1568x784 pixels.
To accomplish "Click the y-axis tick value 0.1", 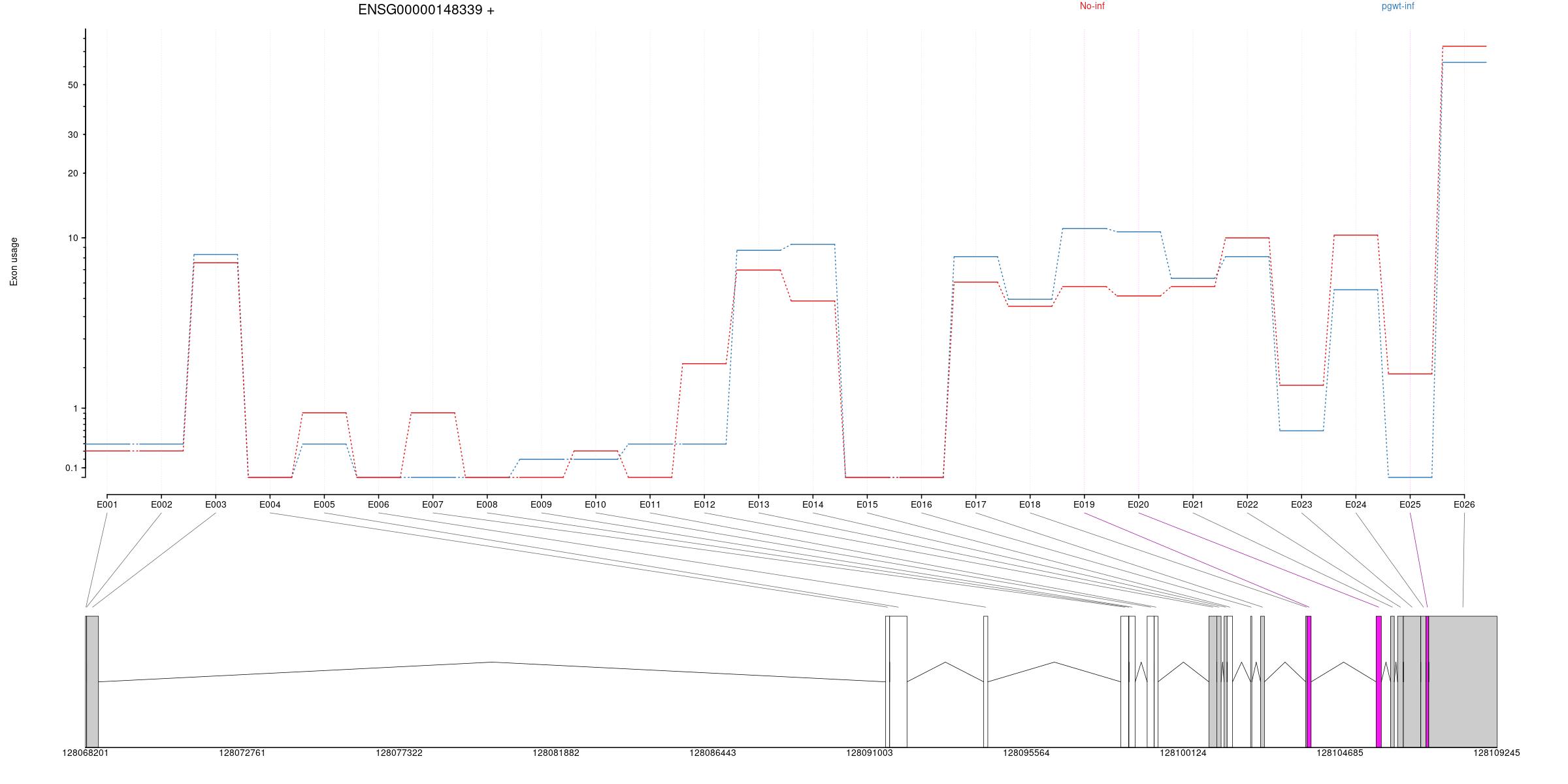I will 71,468.
